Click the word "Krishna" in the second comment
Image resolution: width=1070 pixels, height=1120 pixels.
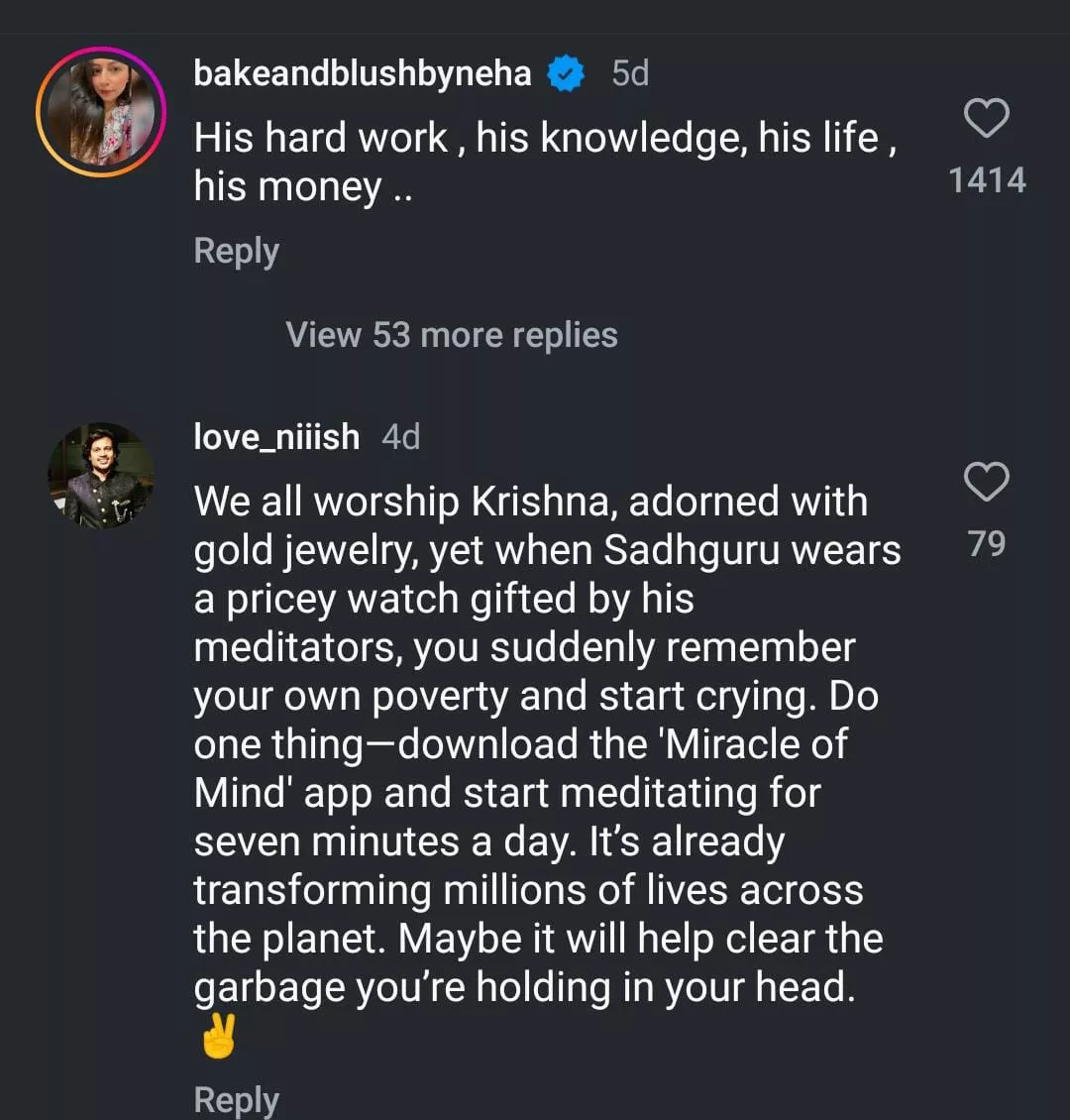click(544, 502)
